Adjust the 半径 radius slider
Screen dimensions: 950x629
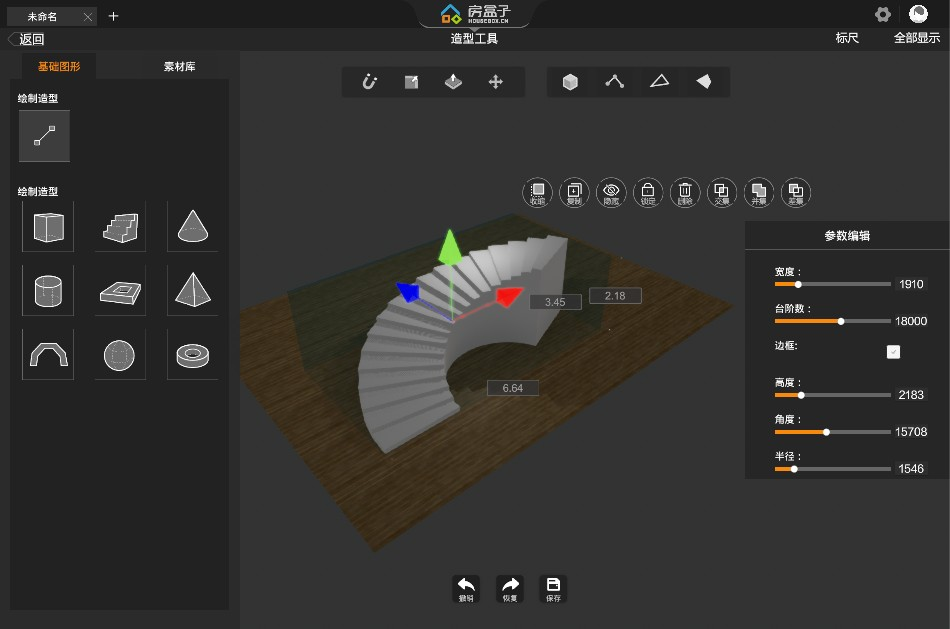[x=832, y=469]
